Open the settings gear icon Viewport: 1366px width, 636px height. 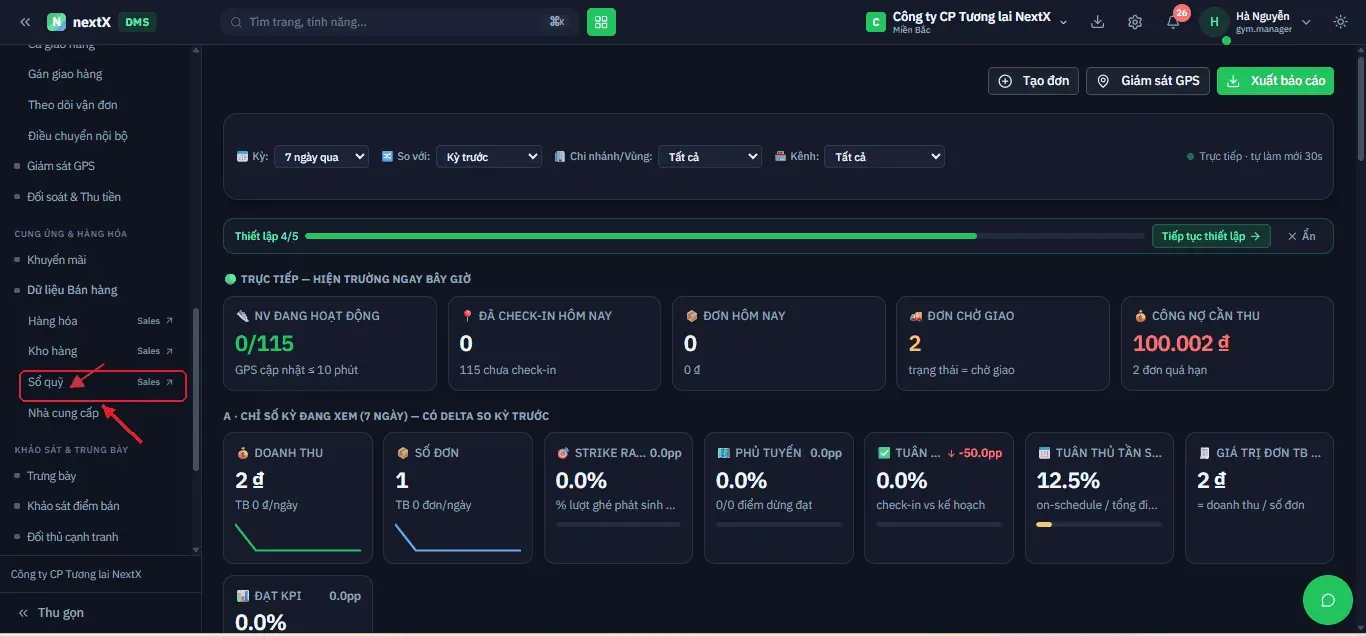(x=1135, y=22)
